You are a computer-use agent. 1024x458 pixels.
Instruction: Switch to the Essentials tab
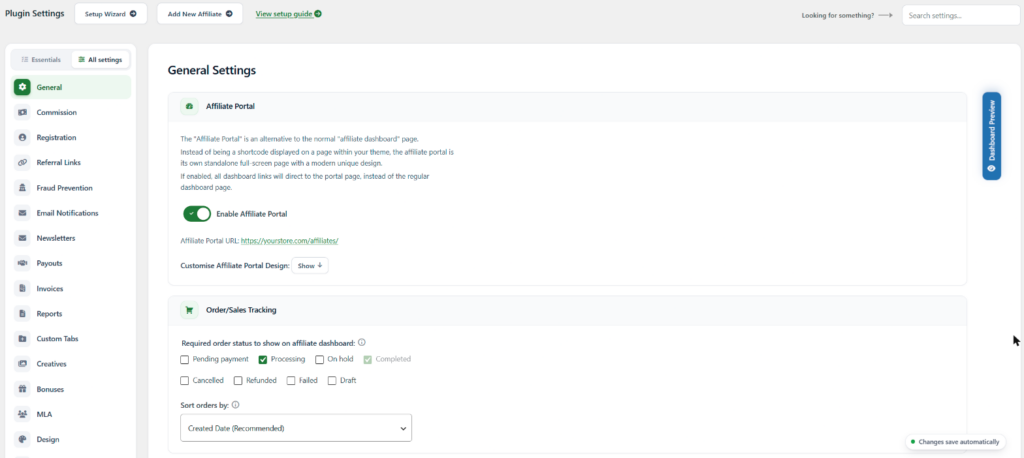tap(41, 59)
